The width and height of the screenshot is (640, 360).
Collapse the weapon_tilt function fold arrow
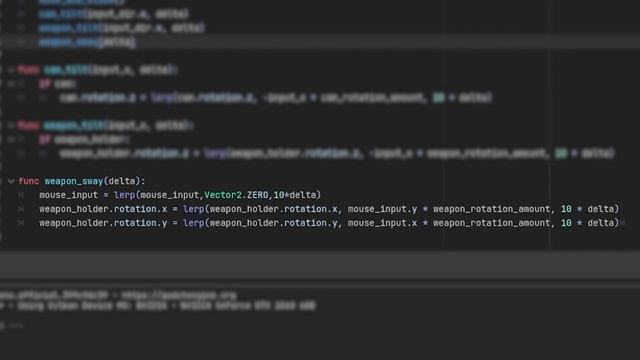point(11,125)
